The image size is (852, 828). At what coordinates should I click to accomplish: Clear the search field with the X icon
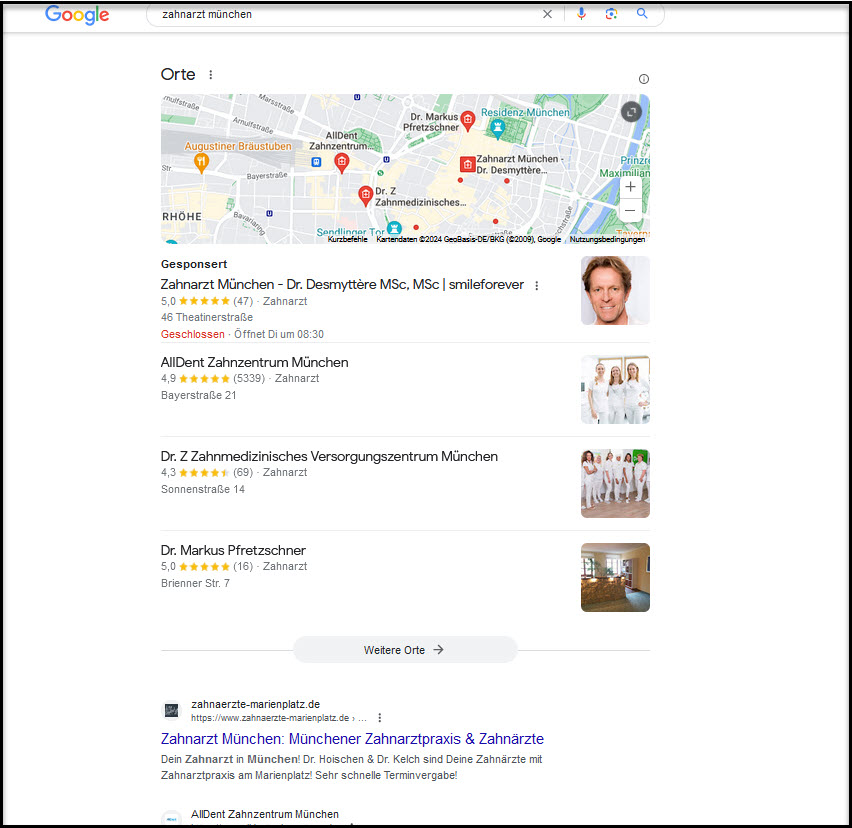click(547, 14)
